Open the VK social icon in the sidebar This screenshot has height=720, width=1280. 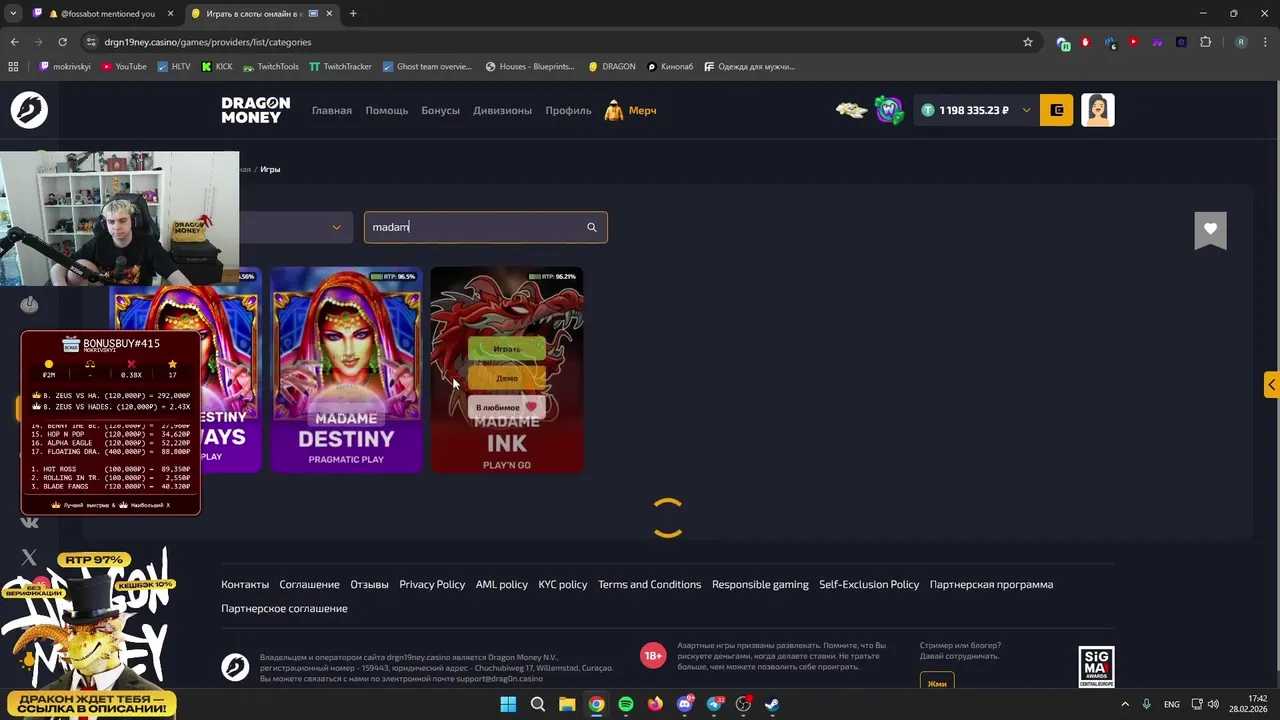click(29, 521)
